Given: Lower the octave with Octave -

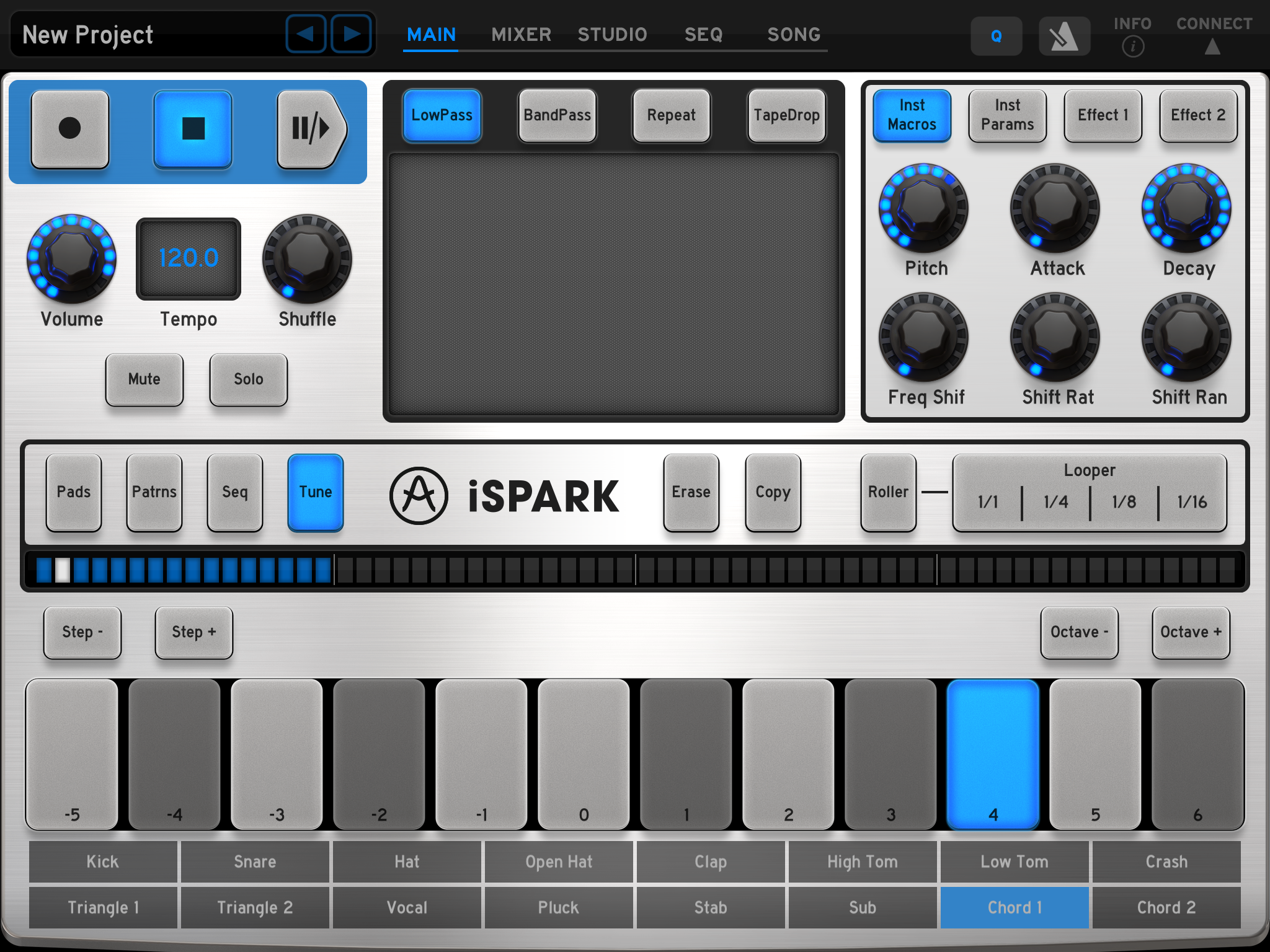Looking at the screenshot, I should (x=1080, y=632).
